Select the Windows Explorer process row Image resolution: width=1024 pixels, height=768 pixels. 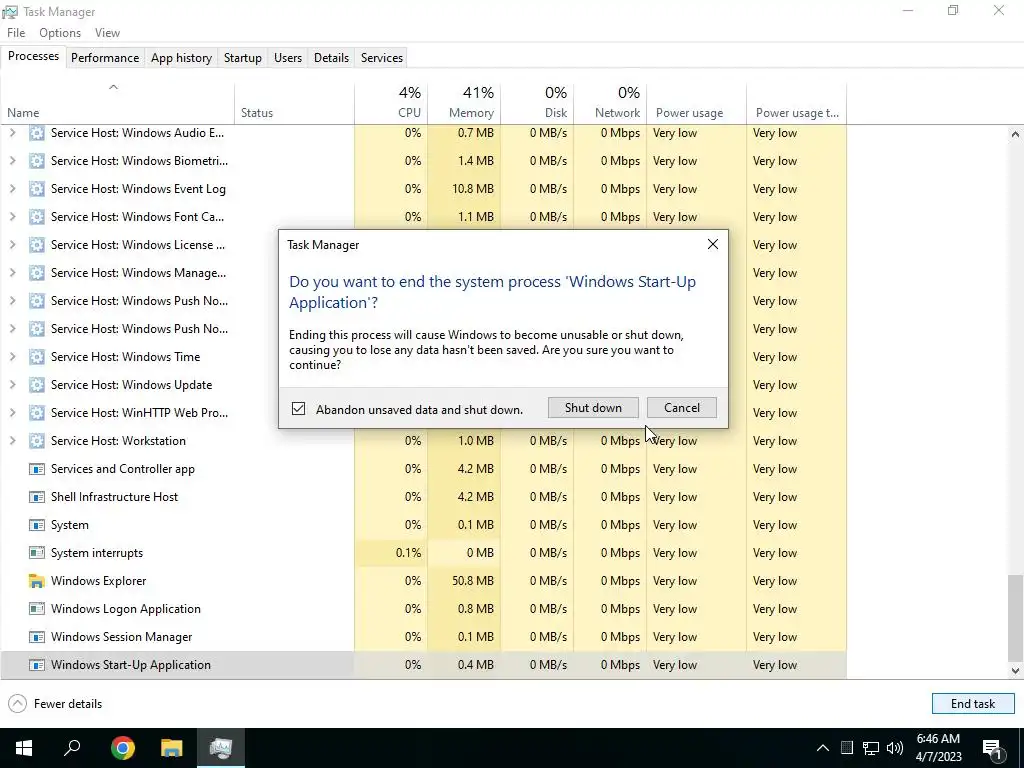click(423, 581)
